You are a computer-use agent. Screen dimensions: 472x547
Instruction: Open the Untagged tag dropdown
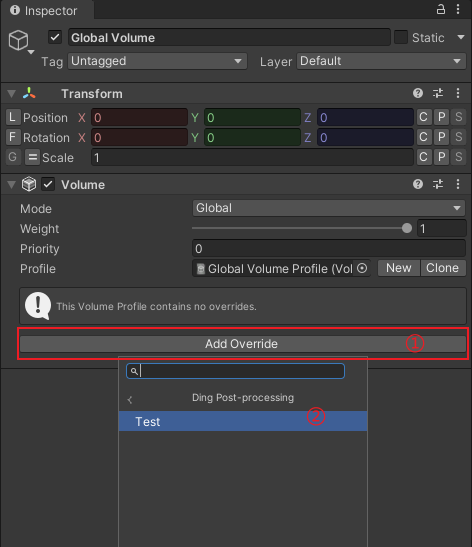coord(157,61)
